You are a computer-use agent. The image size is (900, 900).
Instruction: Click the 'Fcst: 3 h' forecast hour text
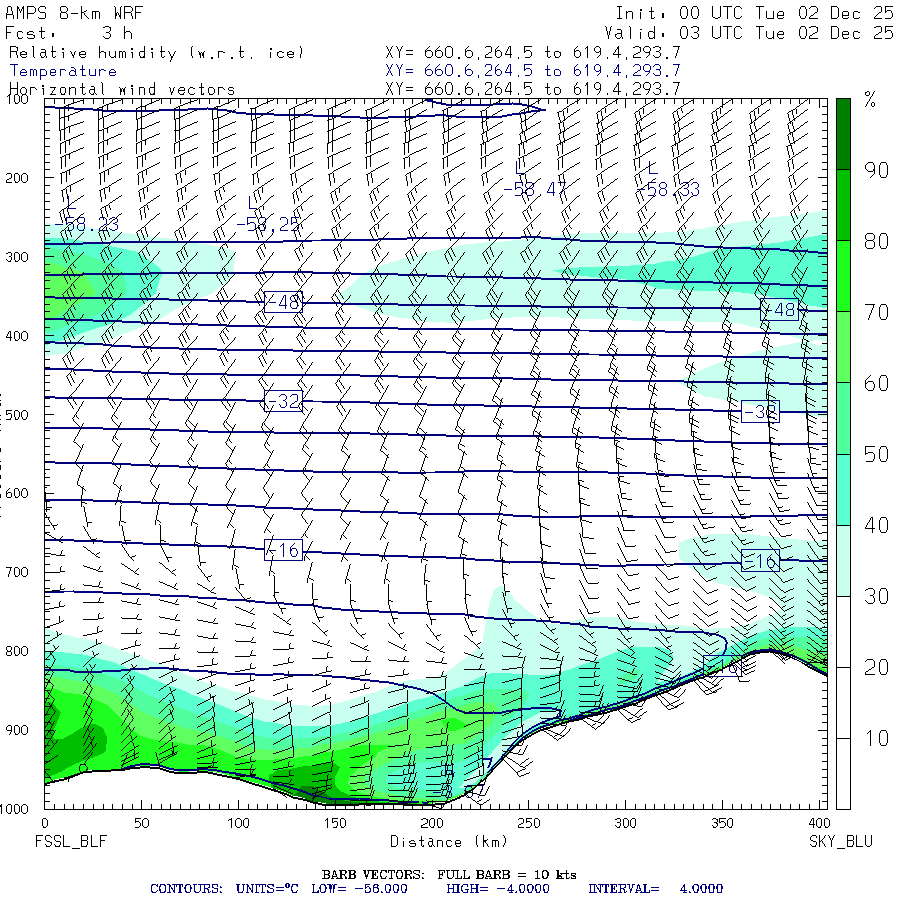pyautogui.click(x=69, y=33)
